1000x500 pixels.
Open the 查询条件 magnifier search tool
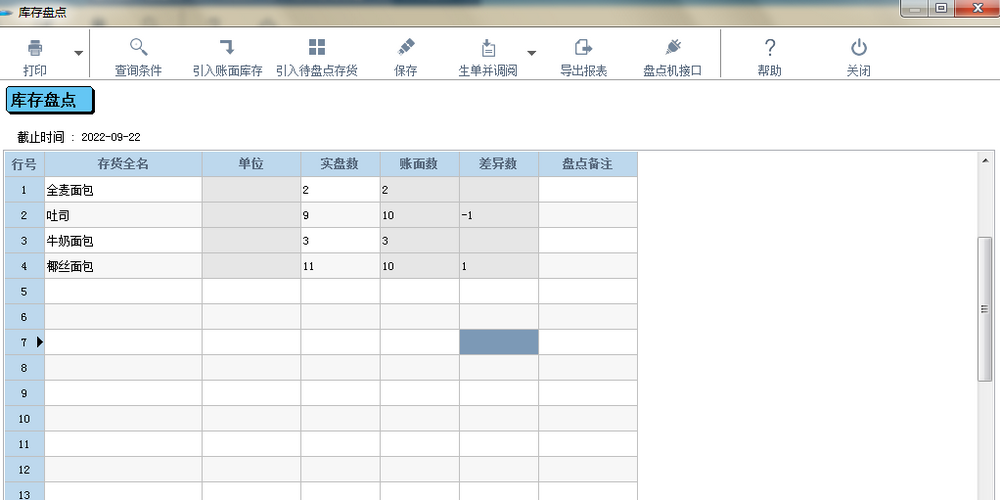[138, 47]
